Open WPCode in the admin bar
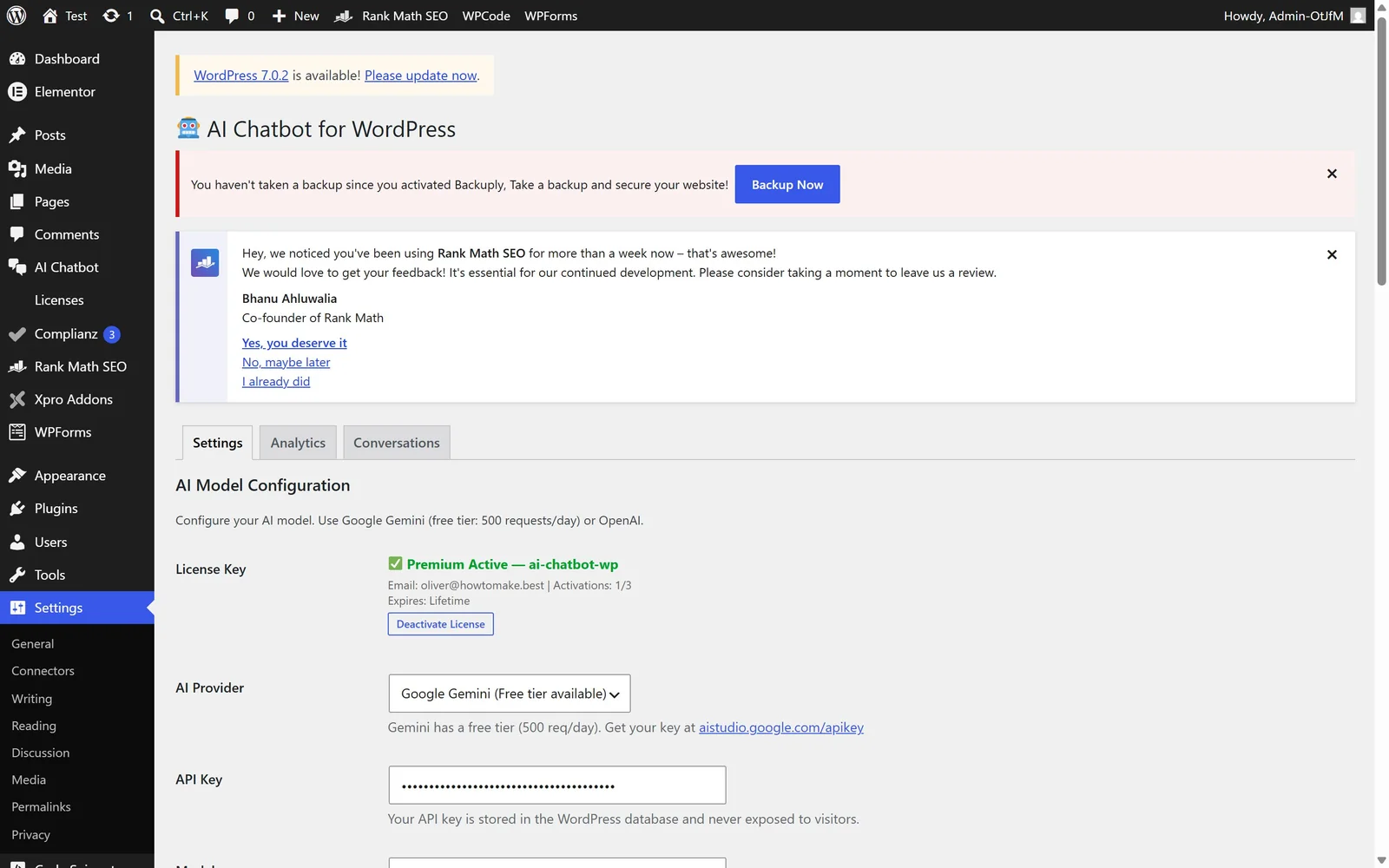 click(486, 16)
